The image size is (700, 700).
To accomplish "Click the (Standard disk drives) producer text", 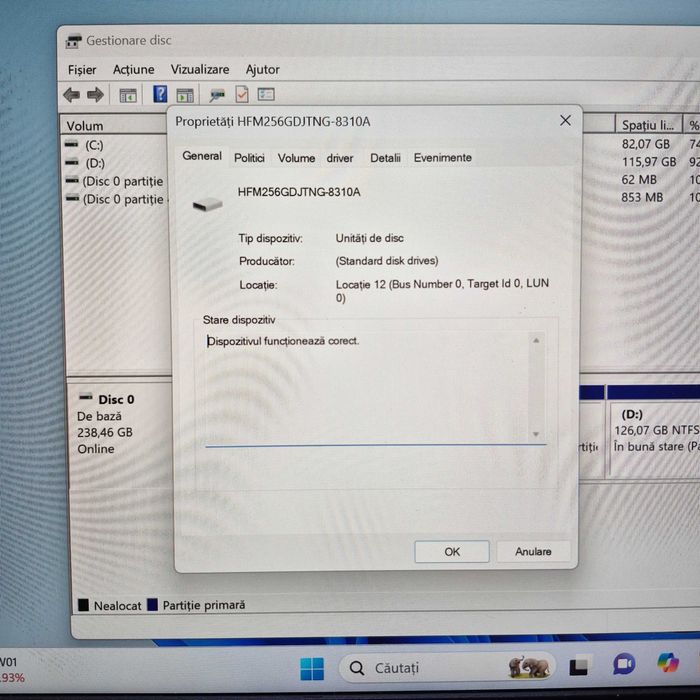I will (x=387, y=261).
